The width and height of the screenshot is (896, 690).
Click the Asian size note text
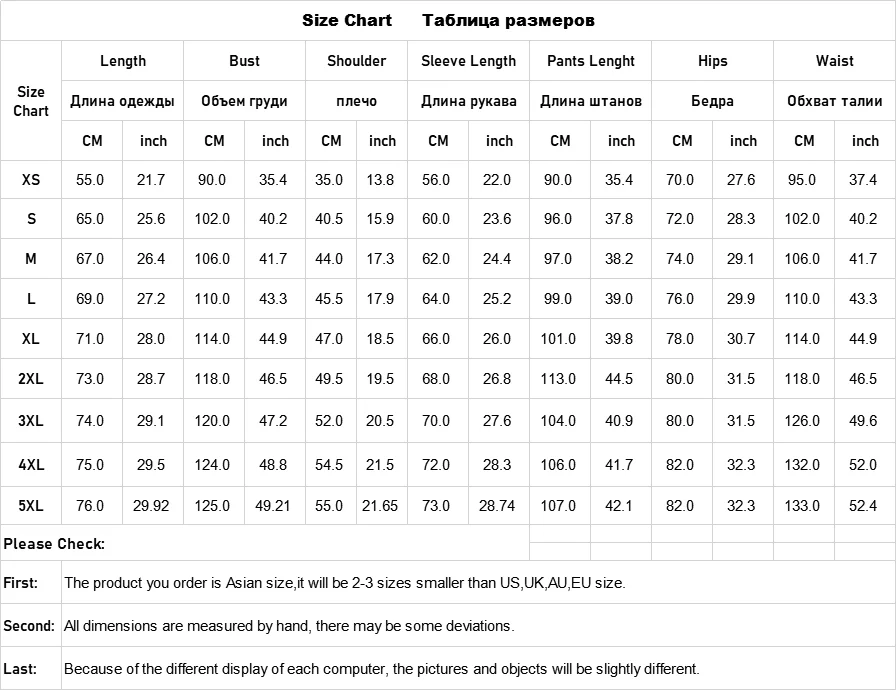[x=345, y=583]
